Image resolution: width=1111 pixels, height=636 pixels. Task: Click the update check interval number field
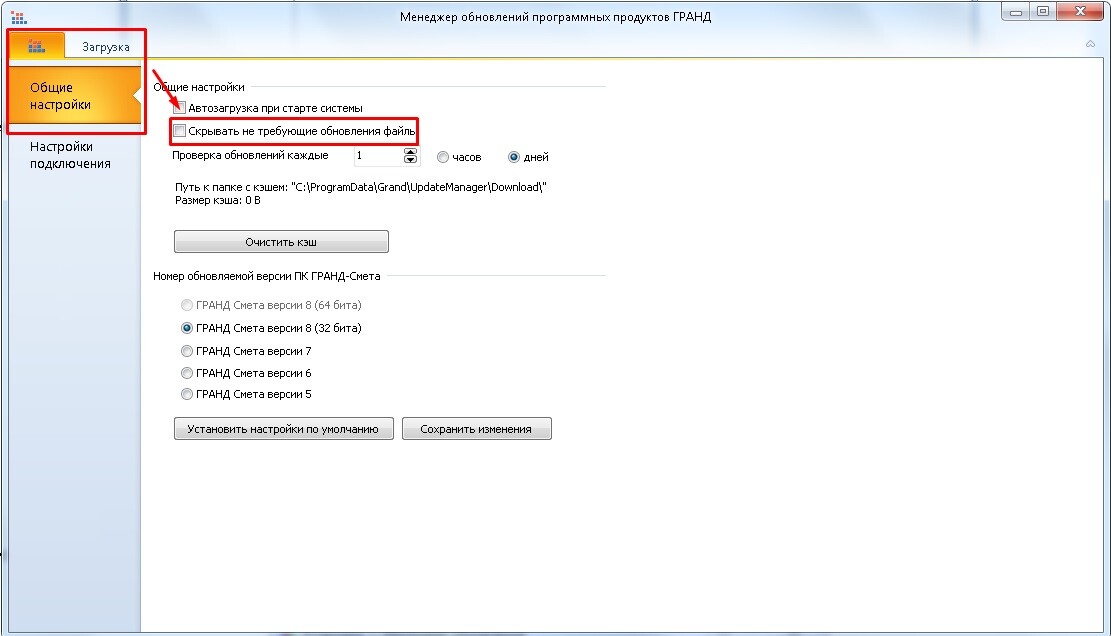click(378, 156)
